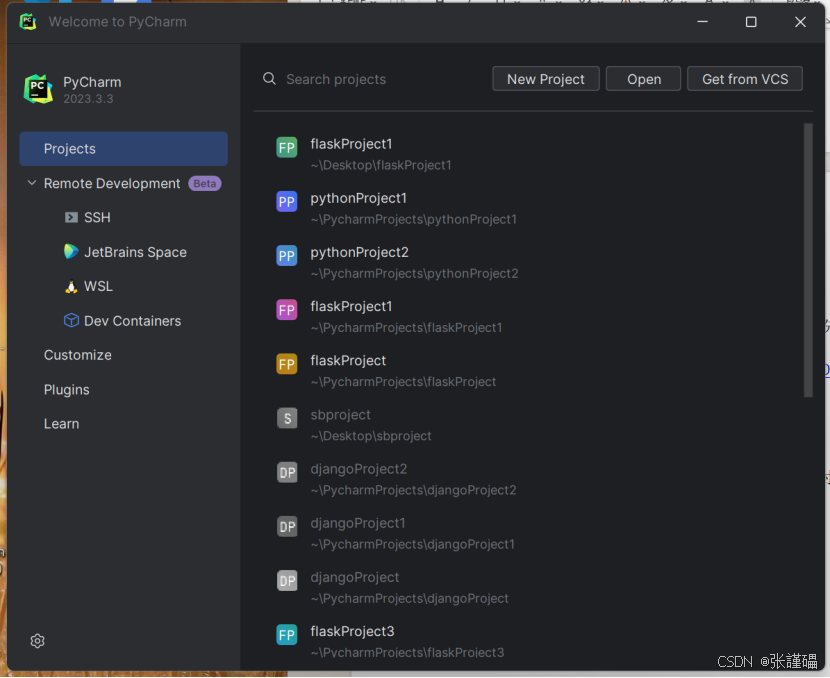Click the Open button
830x678 pixels.
pos(644,79)
